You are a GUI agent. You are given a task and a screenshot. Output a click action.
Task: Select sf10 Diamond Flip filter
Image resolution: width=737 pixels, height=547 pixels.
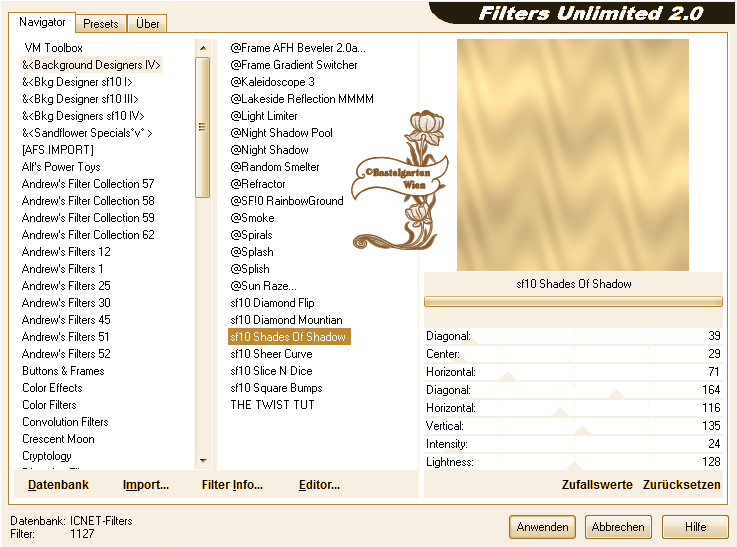click(x=272, y=303)
